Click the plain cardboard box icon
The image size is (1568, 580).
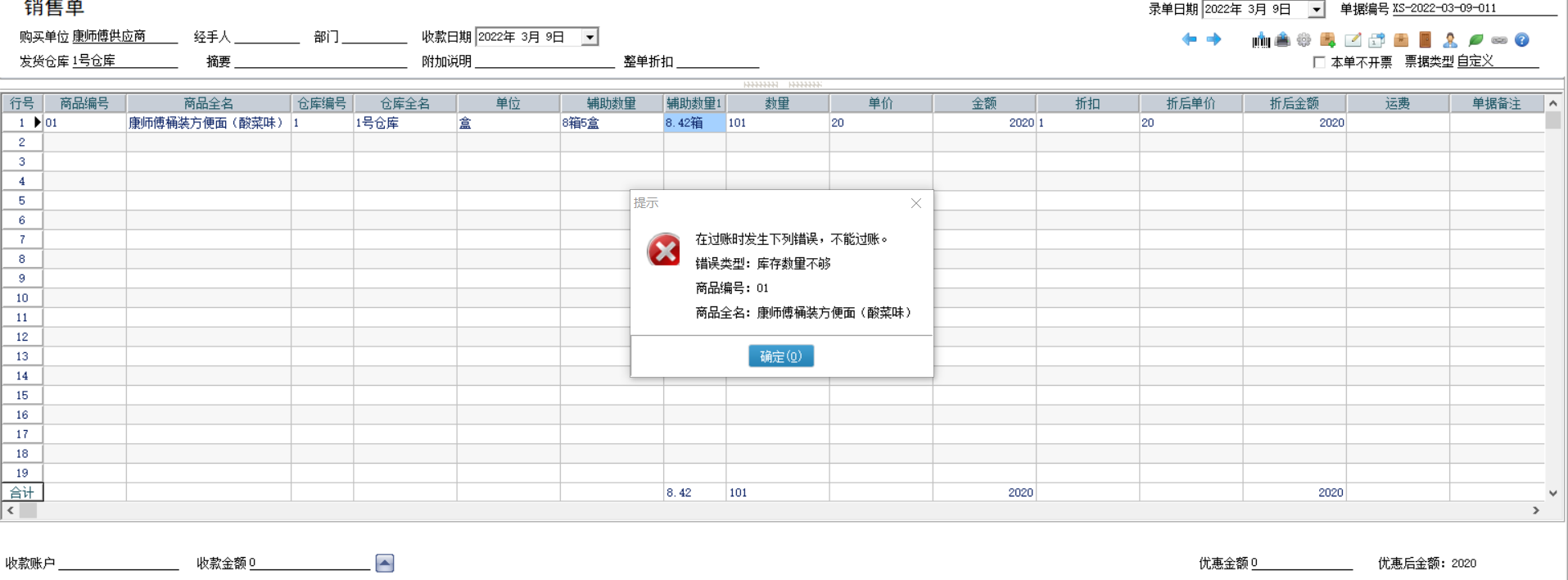click(x=1401, y=39)
